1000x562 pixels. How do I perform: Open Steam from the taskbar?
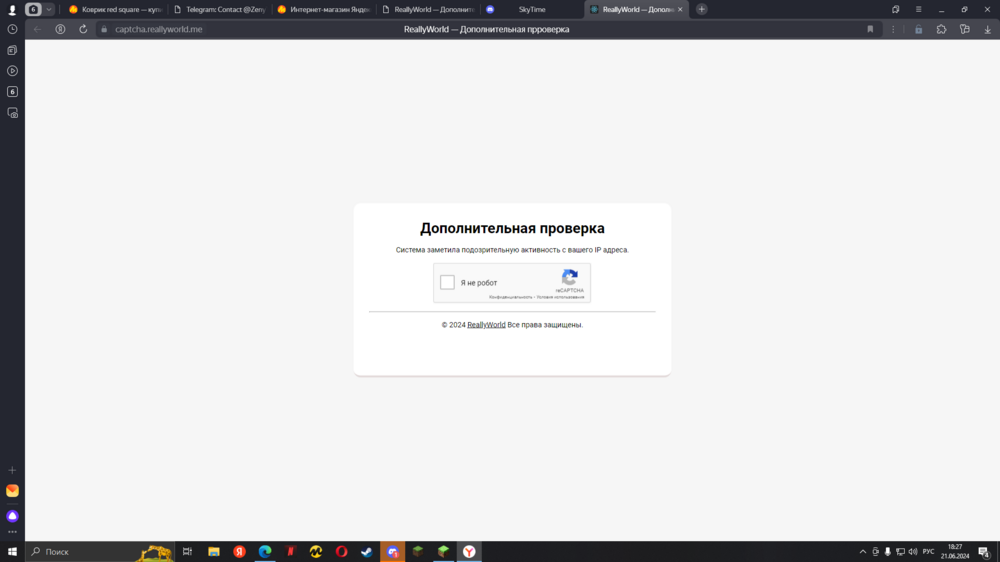(367, 552)
